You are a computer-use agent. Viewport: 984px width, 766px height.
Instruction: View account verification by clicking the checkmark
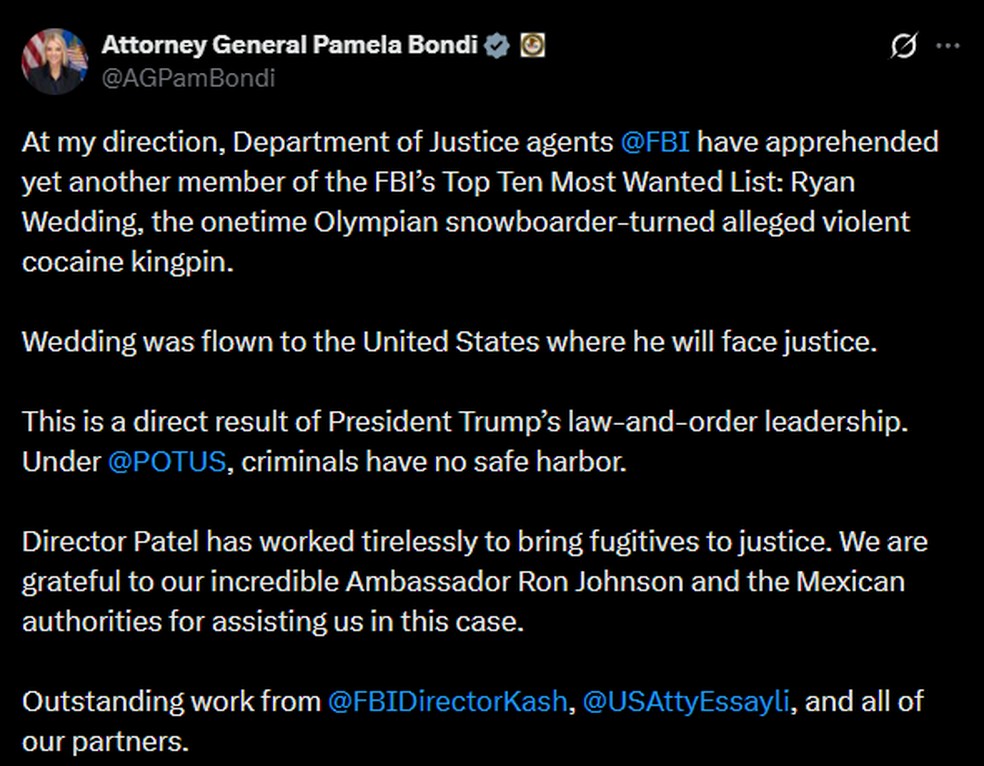[498, 43]
